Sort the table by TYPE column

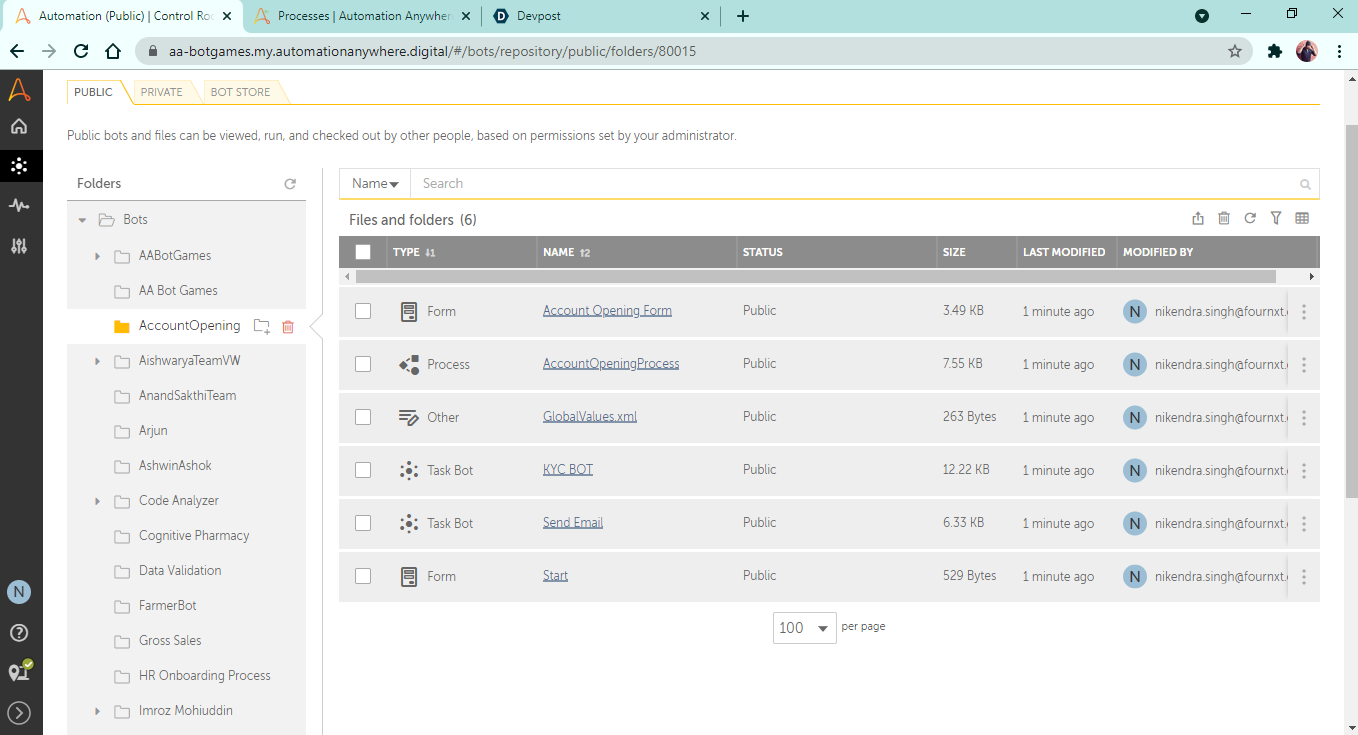click(414, 252)
